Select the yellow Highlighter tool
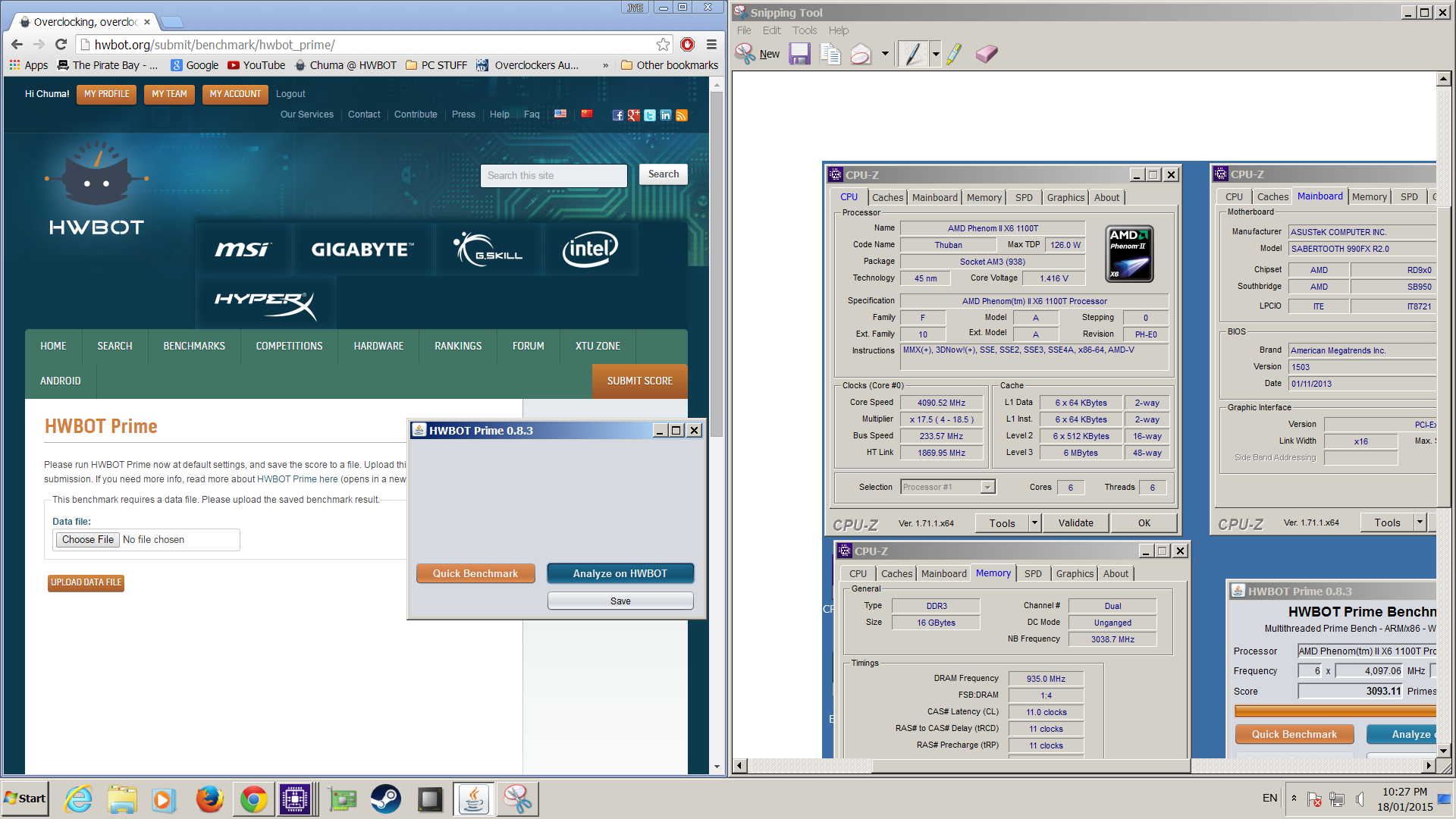This screenshot has height=819, width=1456. click(954, 54)
